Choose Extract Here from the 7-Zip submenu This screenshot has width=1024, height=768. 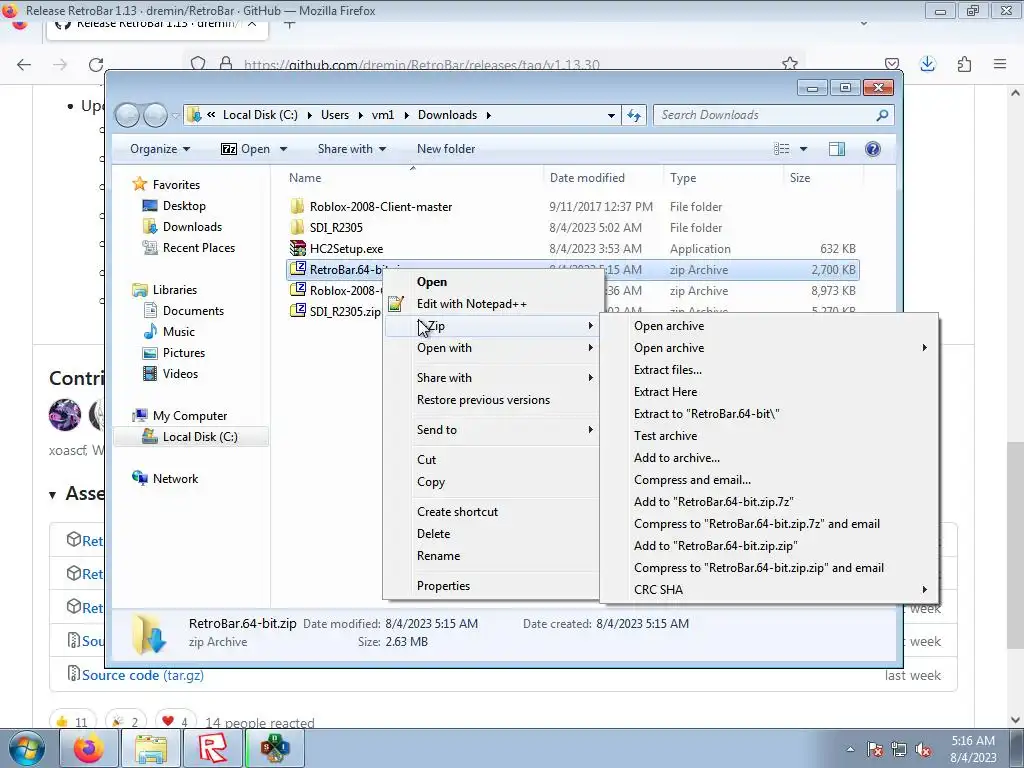(665, 392)
